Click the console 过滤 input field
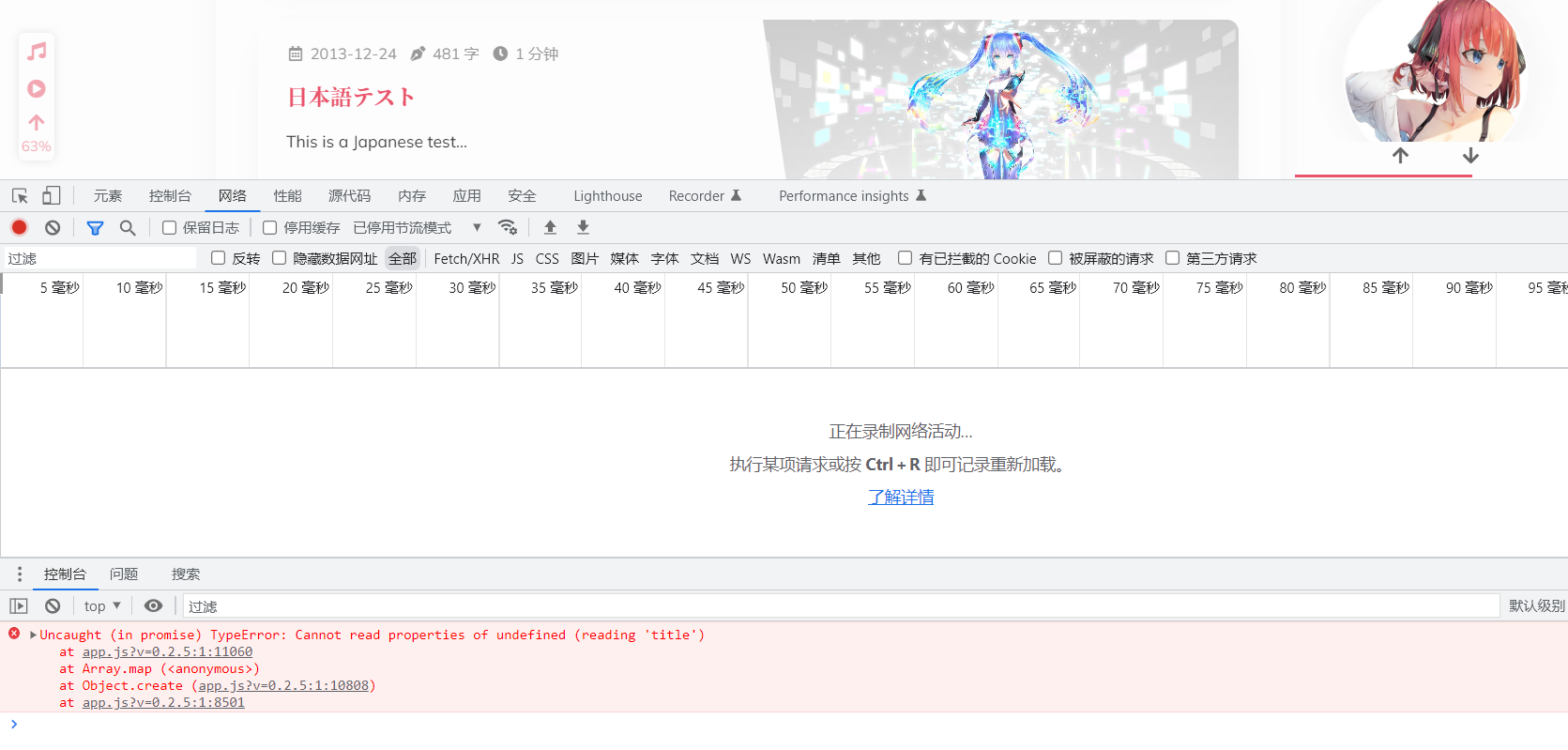The width and height of the screenshot is (1568, 750). (x=841, y=606)
